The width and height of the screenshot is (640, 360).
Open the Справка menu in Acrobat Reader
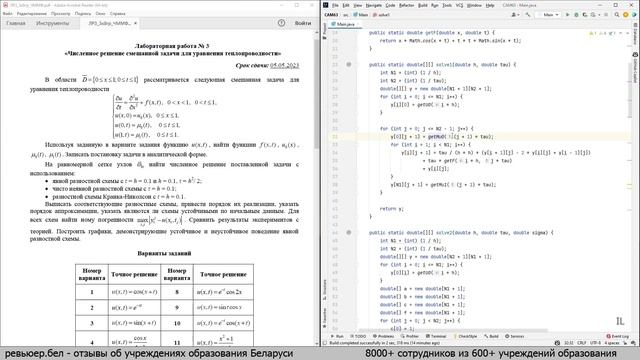[x=118, y=13]
